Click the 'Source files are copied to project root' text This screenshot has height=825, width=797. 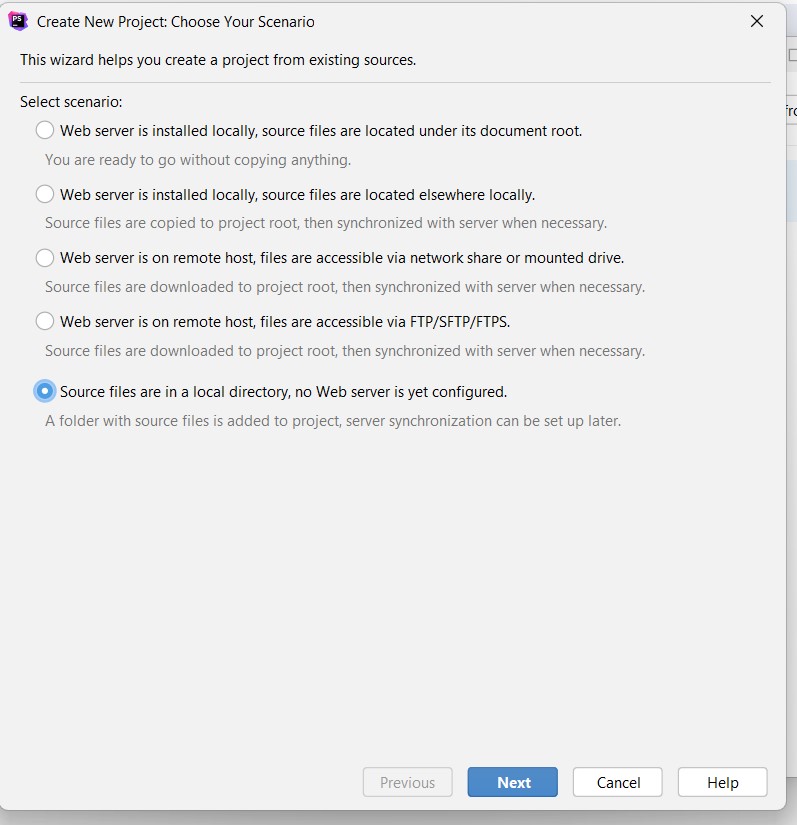[325, 223]
